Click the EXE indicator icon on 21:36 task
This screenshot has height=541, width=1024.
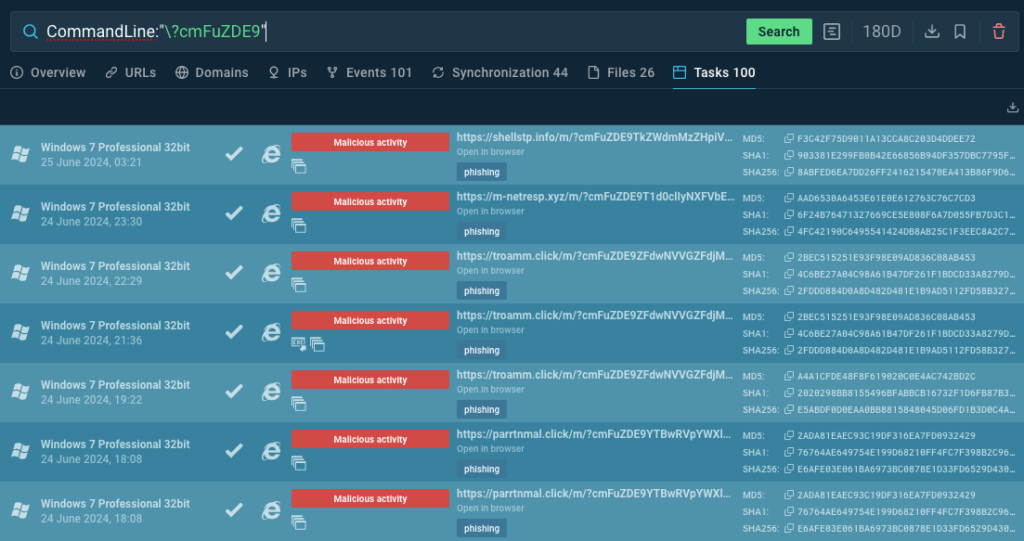[298, 344]
